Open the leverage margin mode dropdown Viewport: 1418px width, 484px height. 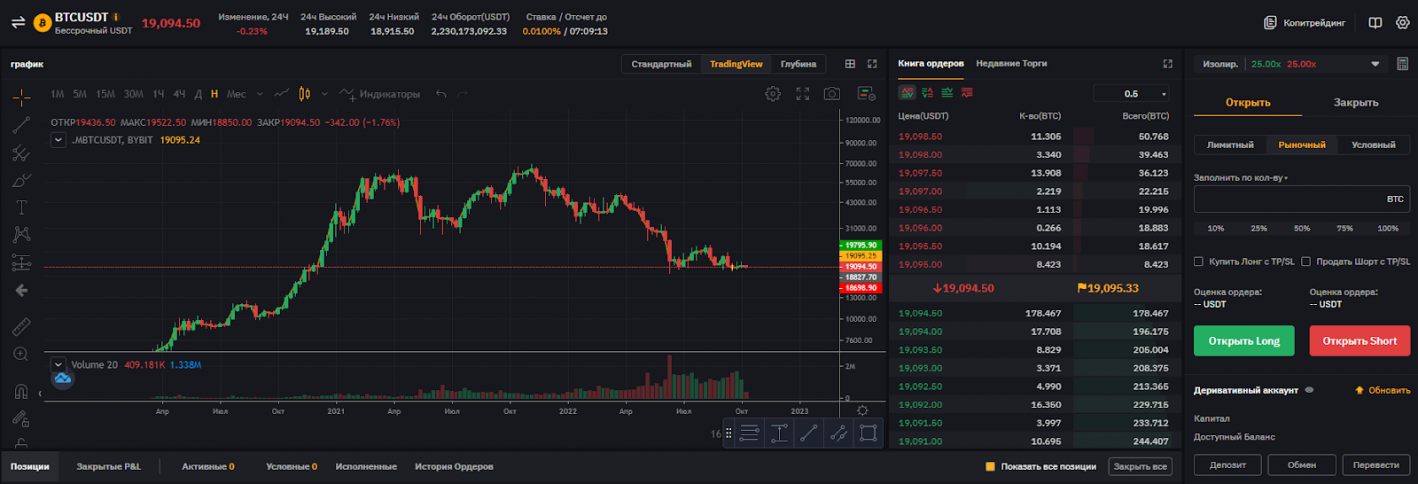(1289, 64)
